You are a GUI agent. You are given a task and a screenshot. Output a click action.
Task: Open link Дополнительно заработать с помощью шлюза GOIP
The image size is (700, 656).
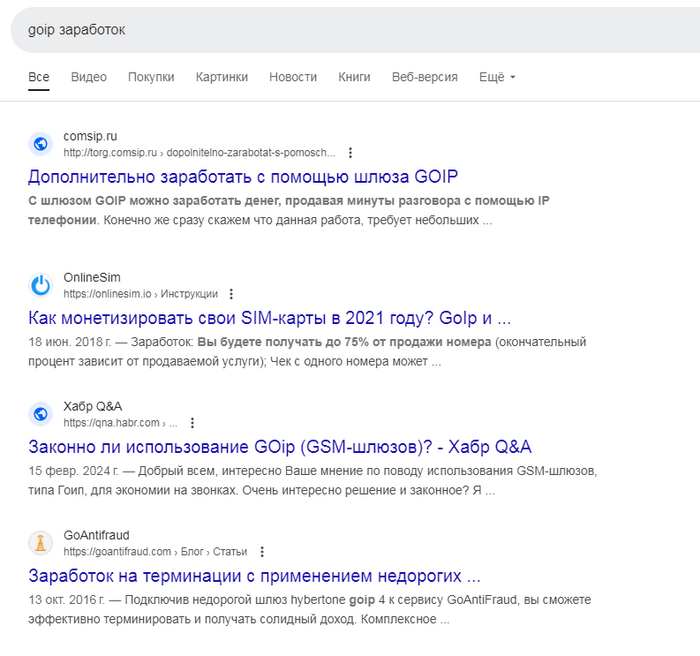pyautogui.click(x=243, y=177)
